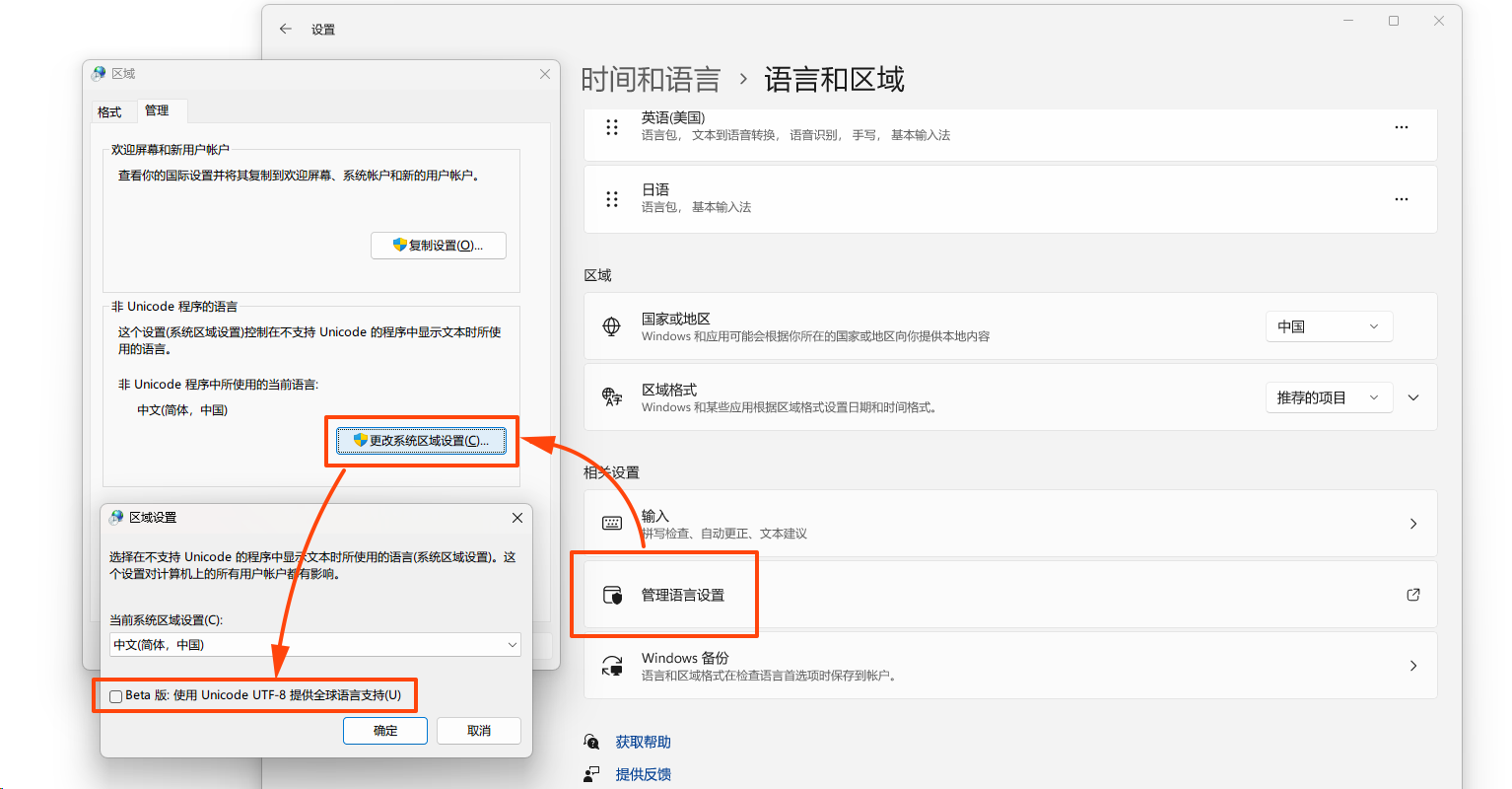This screenshot has width=1512, height=789.
Task: Click 时间和语言 breadcrumb
Action: 651,80
